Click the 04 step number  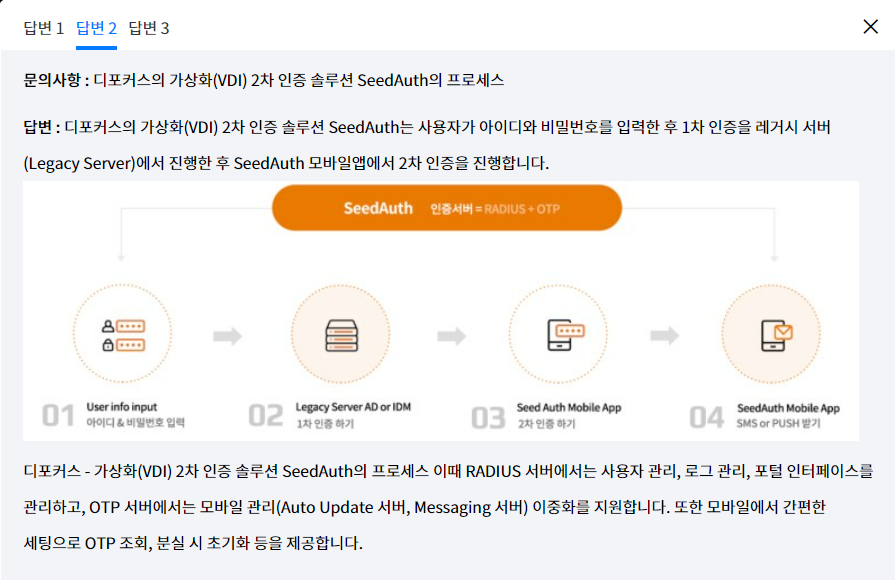[x=707, y=416]
